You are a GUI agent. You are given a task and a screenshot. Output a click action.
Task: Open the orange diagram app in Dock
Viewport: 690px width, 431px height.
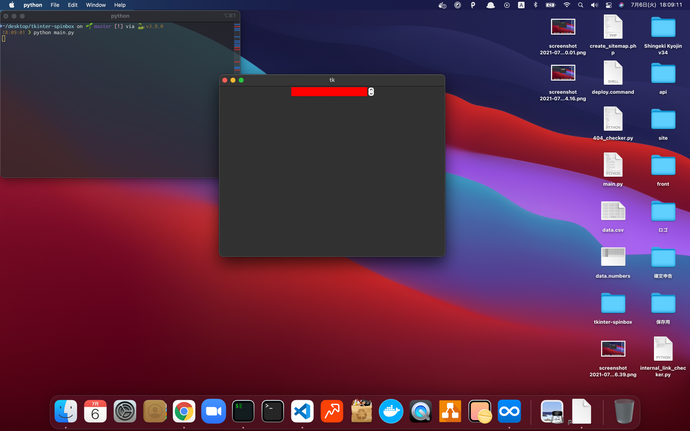(x=450, y=411)
